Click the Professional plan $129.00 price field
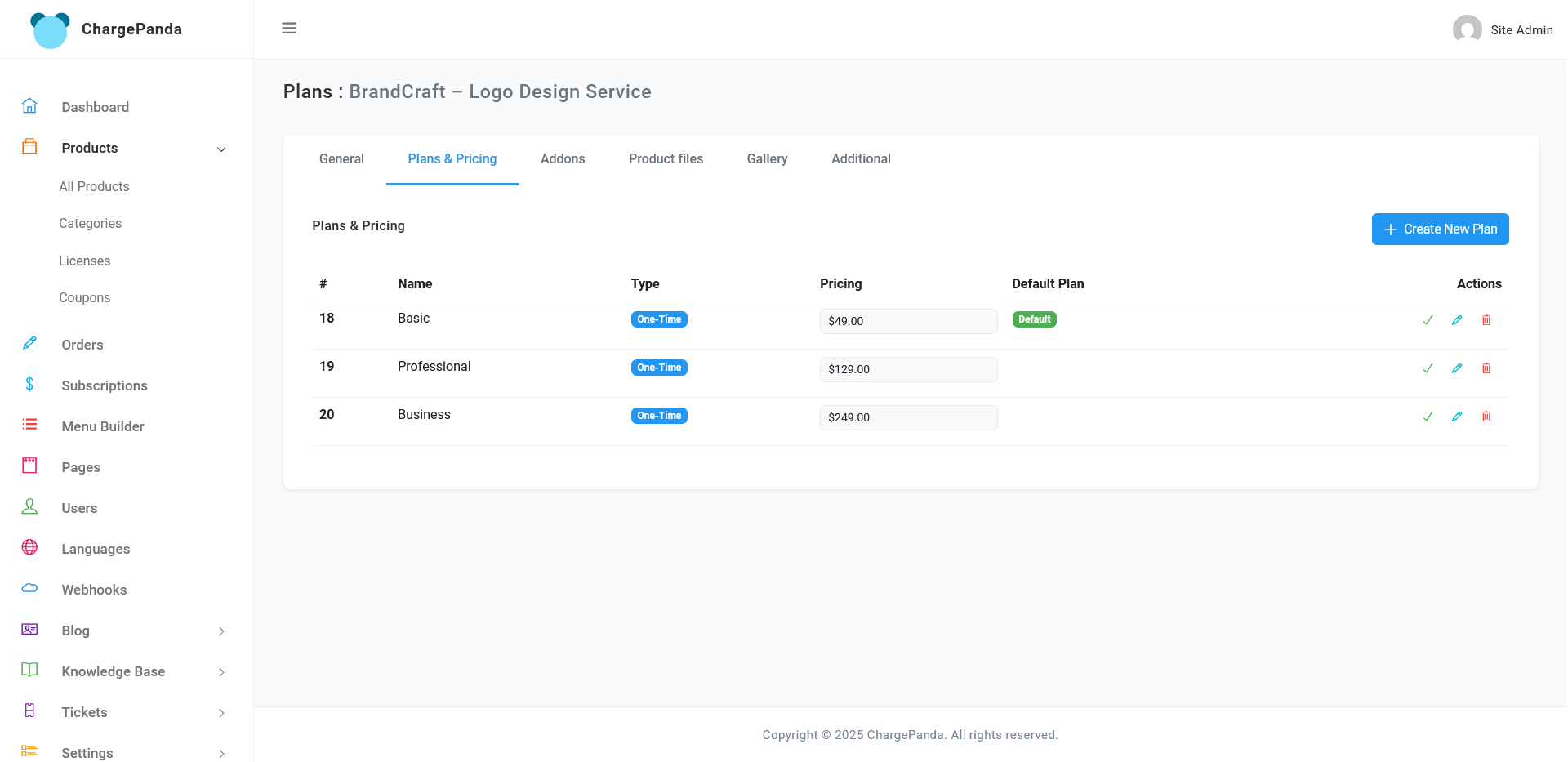This screenshot has width=1568, height=762. coord(908,369)
